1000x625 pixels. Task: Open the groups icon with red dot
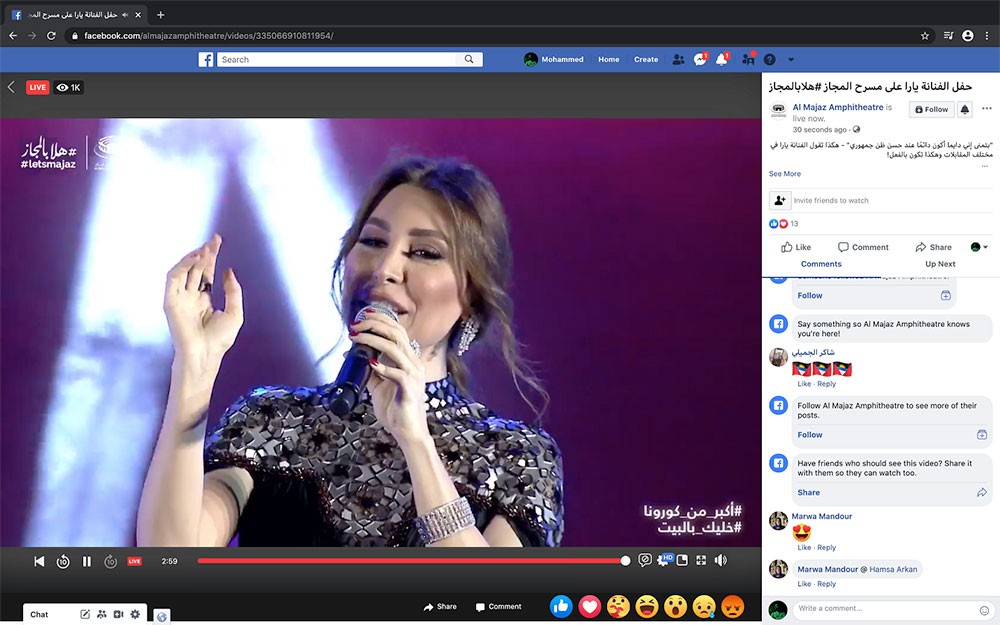(748, 59)
